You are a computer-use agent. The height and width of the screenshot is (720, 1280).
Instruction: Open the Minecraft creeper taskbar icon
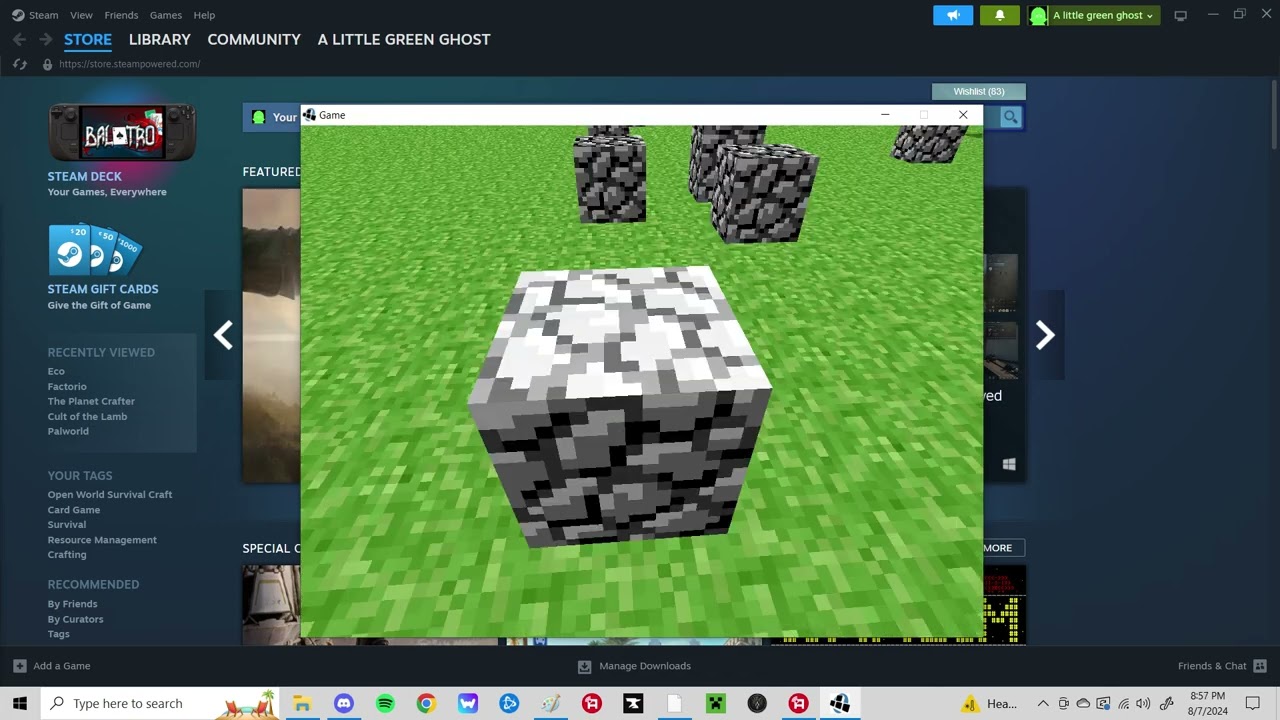pos(716,703)
